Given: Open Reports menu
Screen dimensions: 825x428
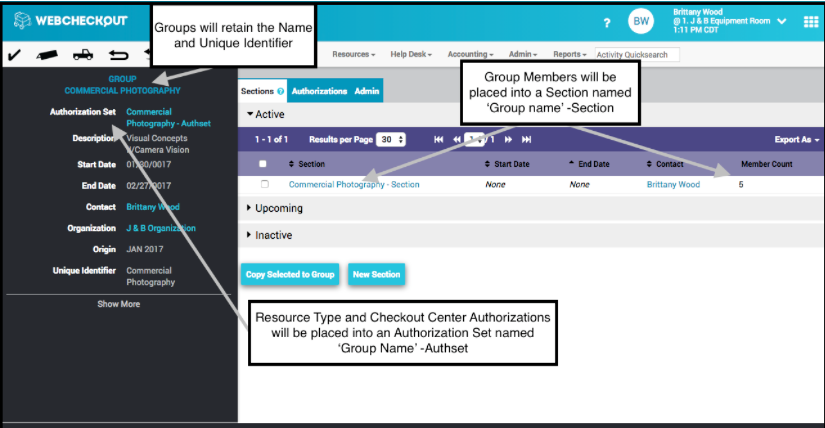Looking at the screenshot, I should coord(569,54).
